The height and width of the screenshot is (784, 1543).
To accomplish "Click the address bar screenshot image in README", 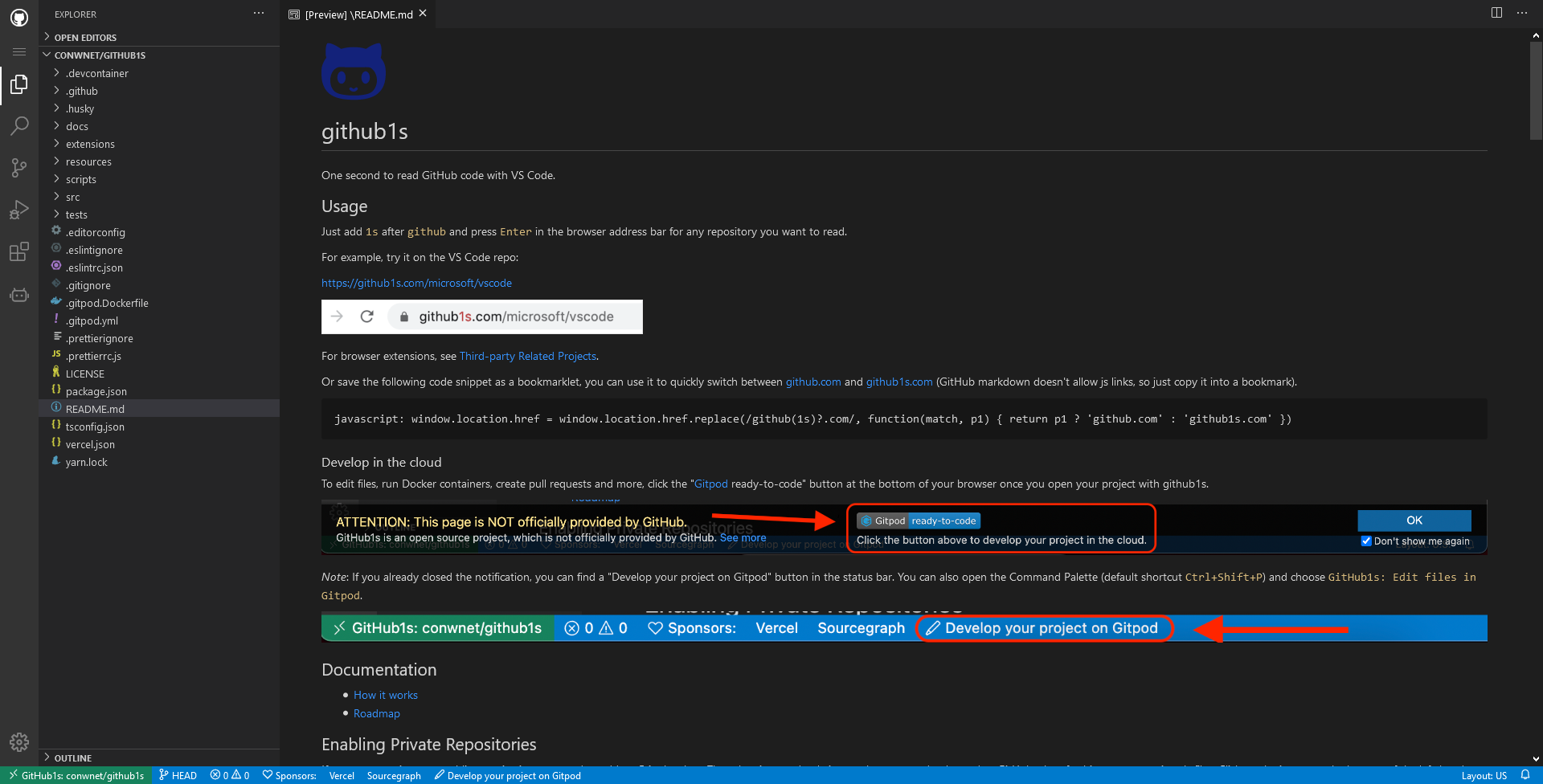I will (482, 316).
